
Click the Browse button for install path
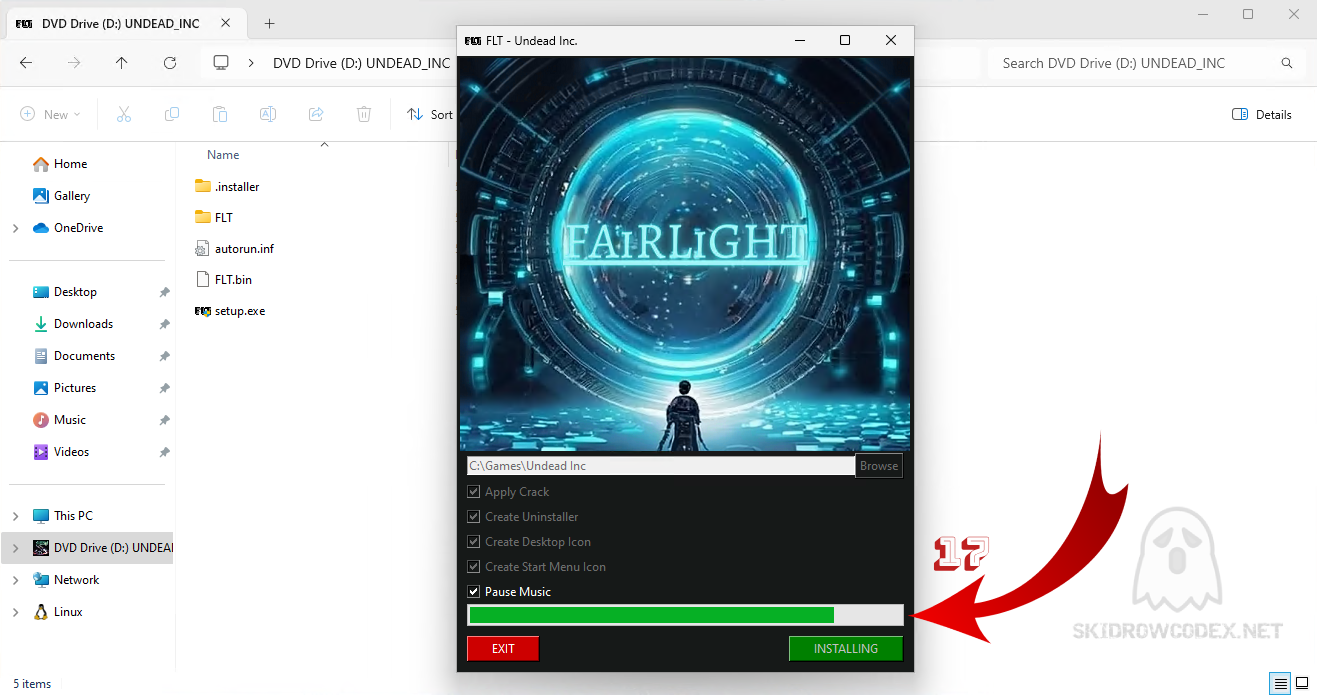879,466
